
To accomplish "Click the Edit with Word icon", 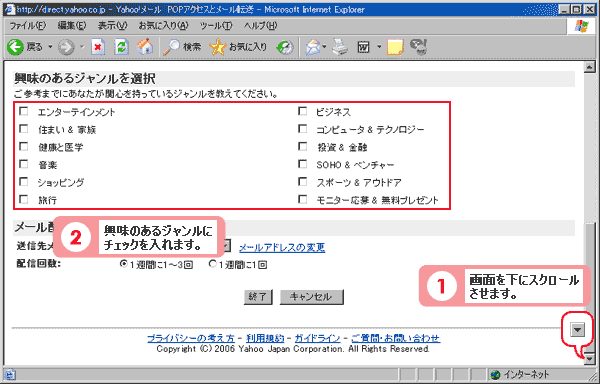I will (x=363, y=47).
